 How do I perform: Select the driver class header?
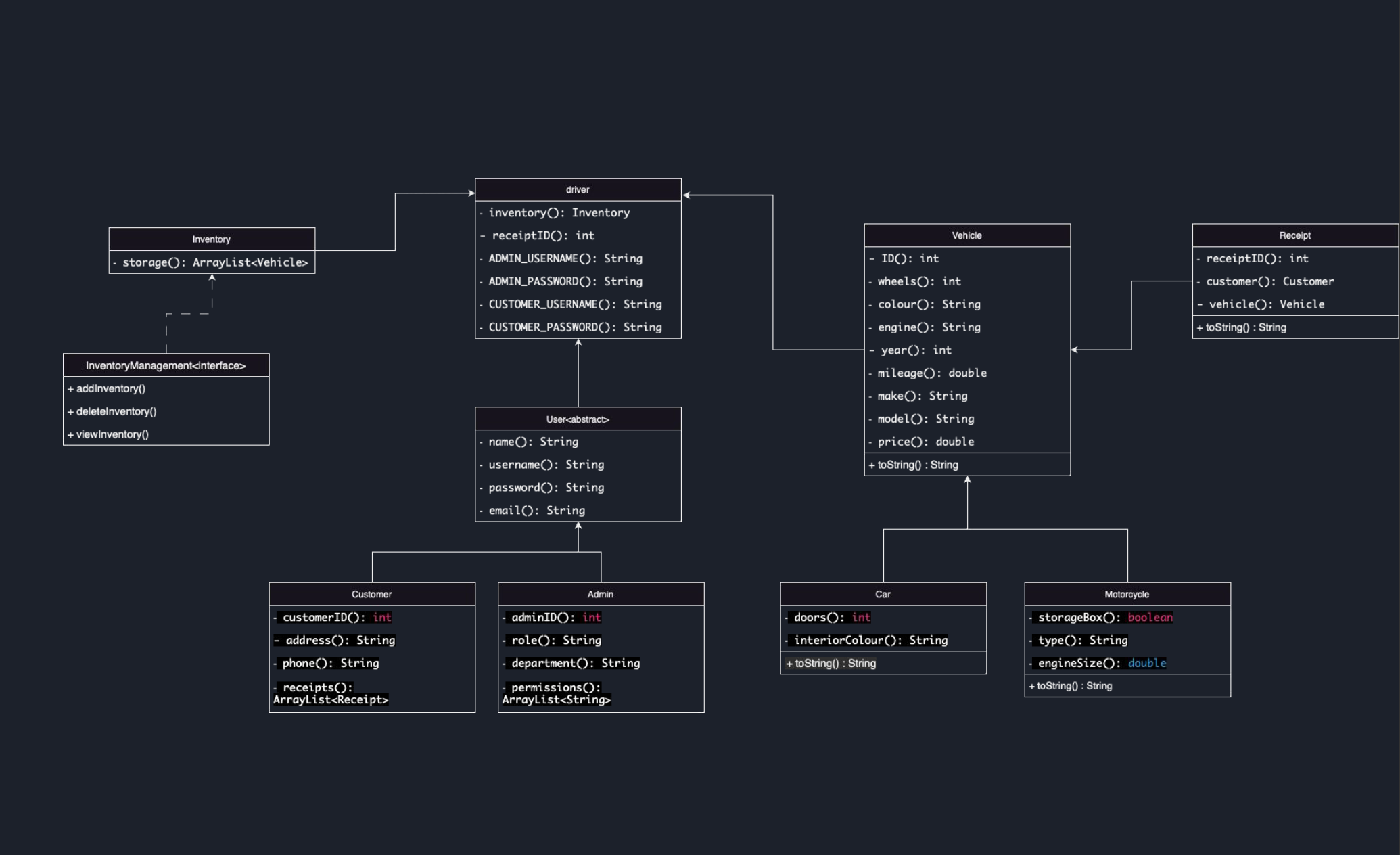578,190
